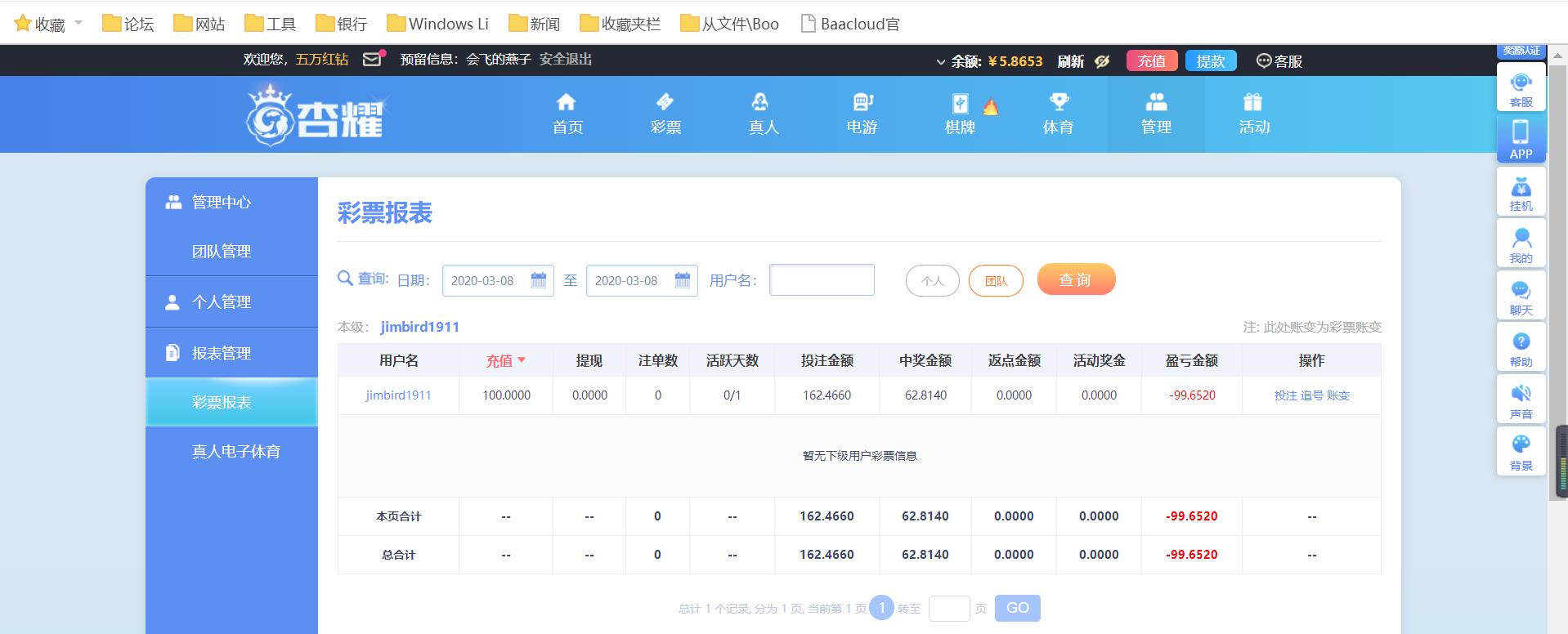Open the end date calendar picker
This screenshot has height=634, width=1568.
coord(683,281)
